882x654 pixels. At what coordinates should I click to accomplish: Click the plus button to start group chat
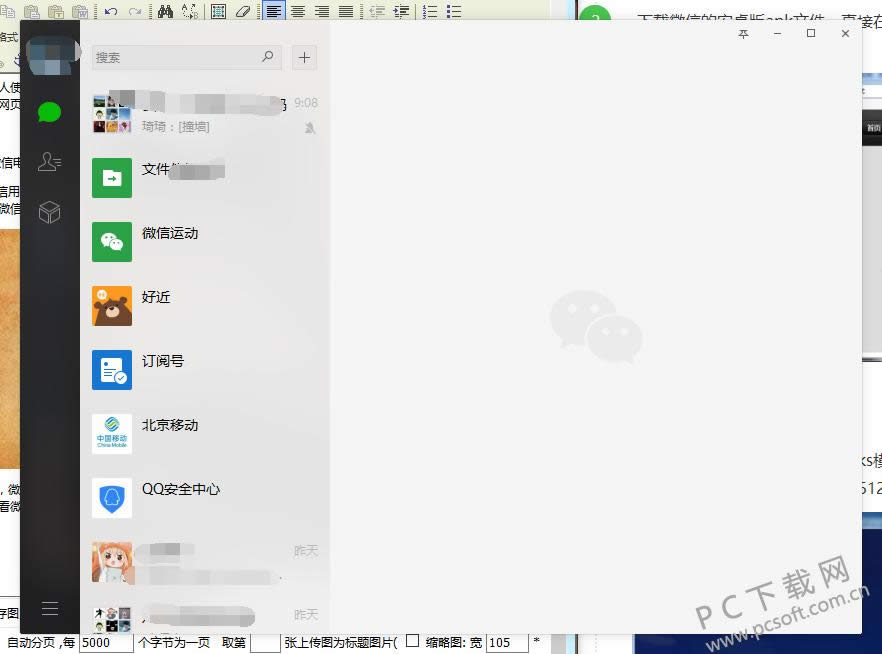pos(304,58)
